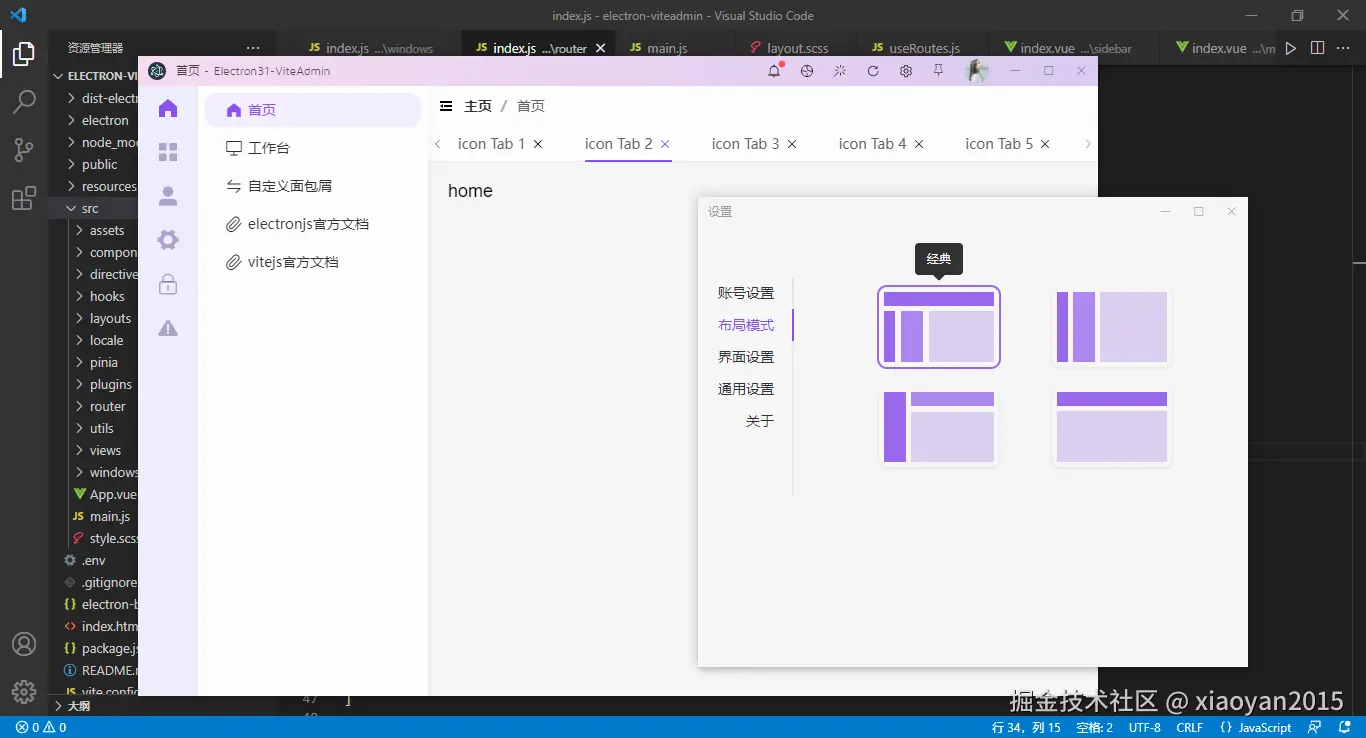Open 账号设置 in the settings dialog

pyautogui.click(x=745, y=292)
